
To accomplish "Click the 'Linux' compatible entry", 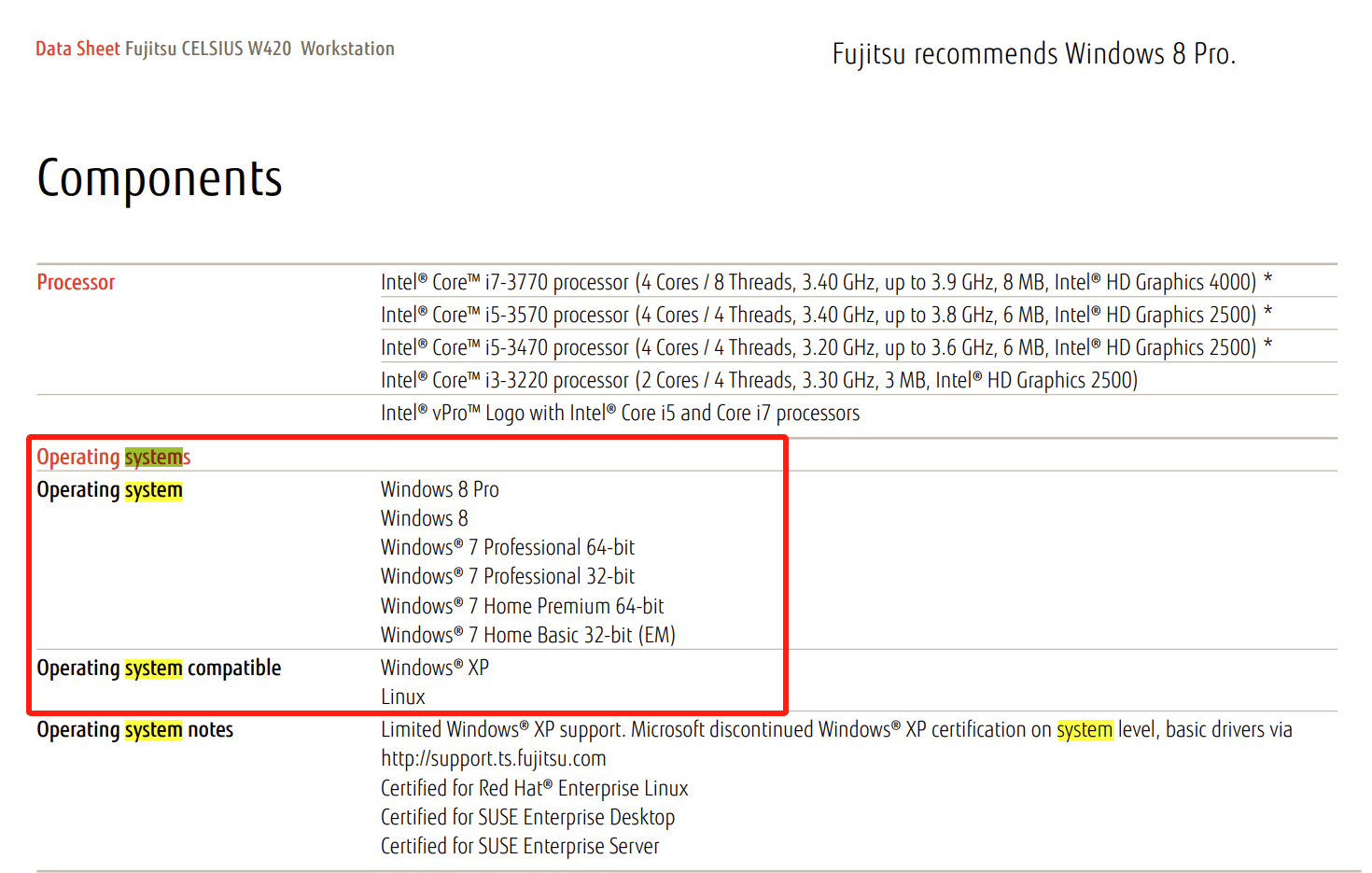I will click(x=402, y=697).
